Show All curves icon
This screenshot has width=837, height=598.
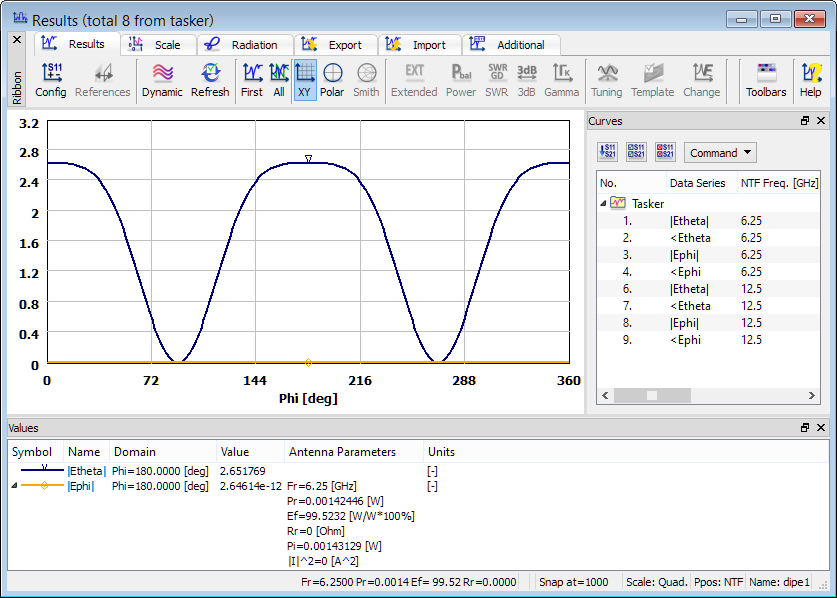pos(279,80)
